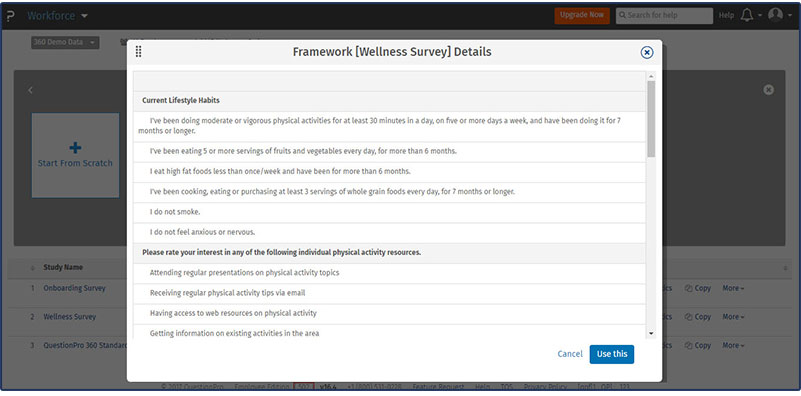The width and height of the screenshot is (801, 396).
Task: Open More menu for QuestionPro 360 row
Action: point(733,345)
